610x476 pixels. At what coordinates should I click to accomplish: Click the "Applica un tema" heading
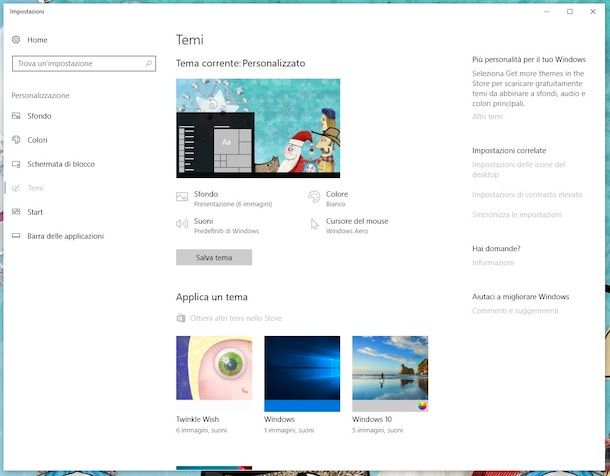coord(212,297)
